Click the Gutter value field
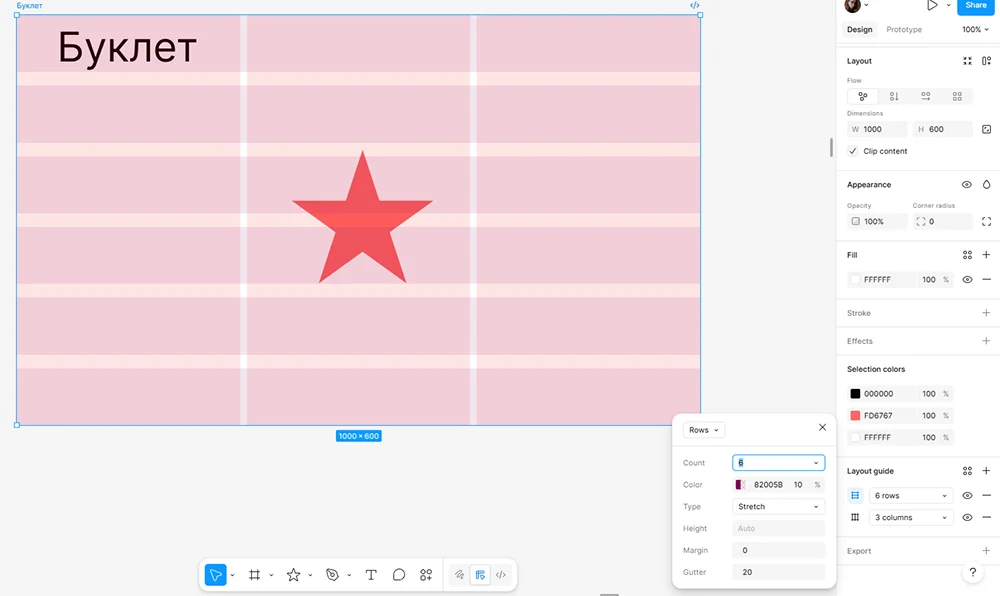The height and width of the screenshot is (596, 1000). [778, 572]
